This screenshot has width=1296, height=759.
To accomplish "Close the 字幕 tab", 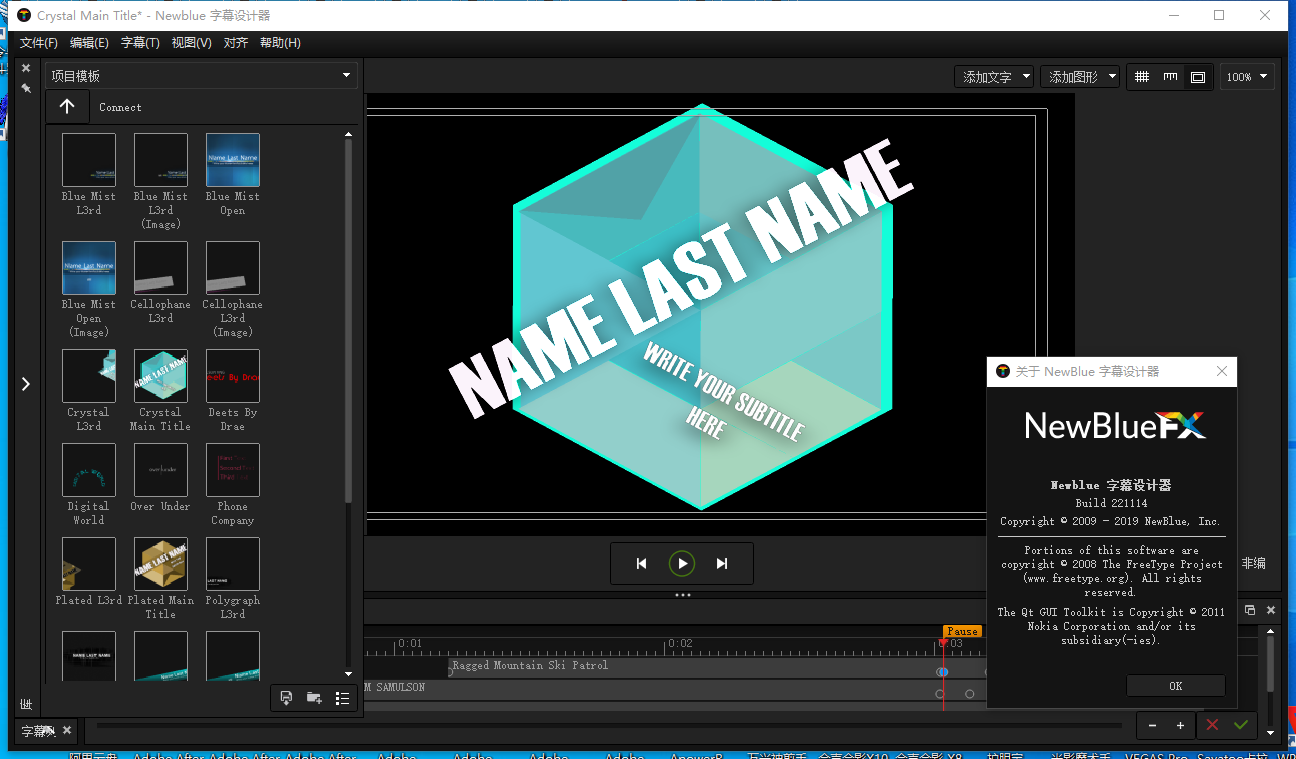I will pyautogui.click(x=67, y=731).
